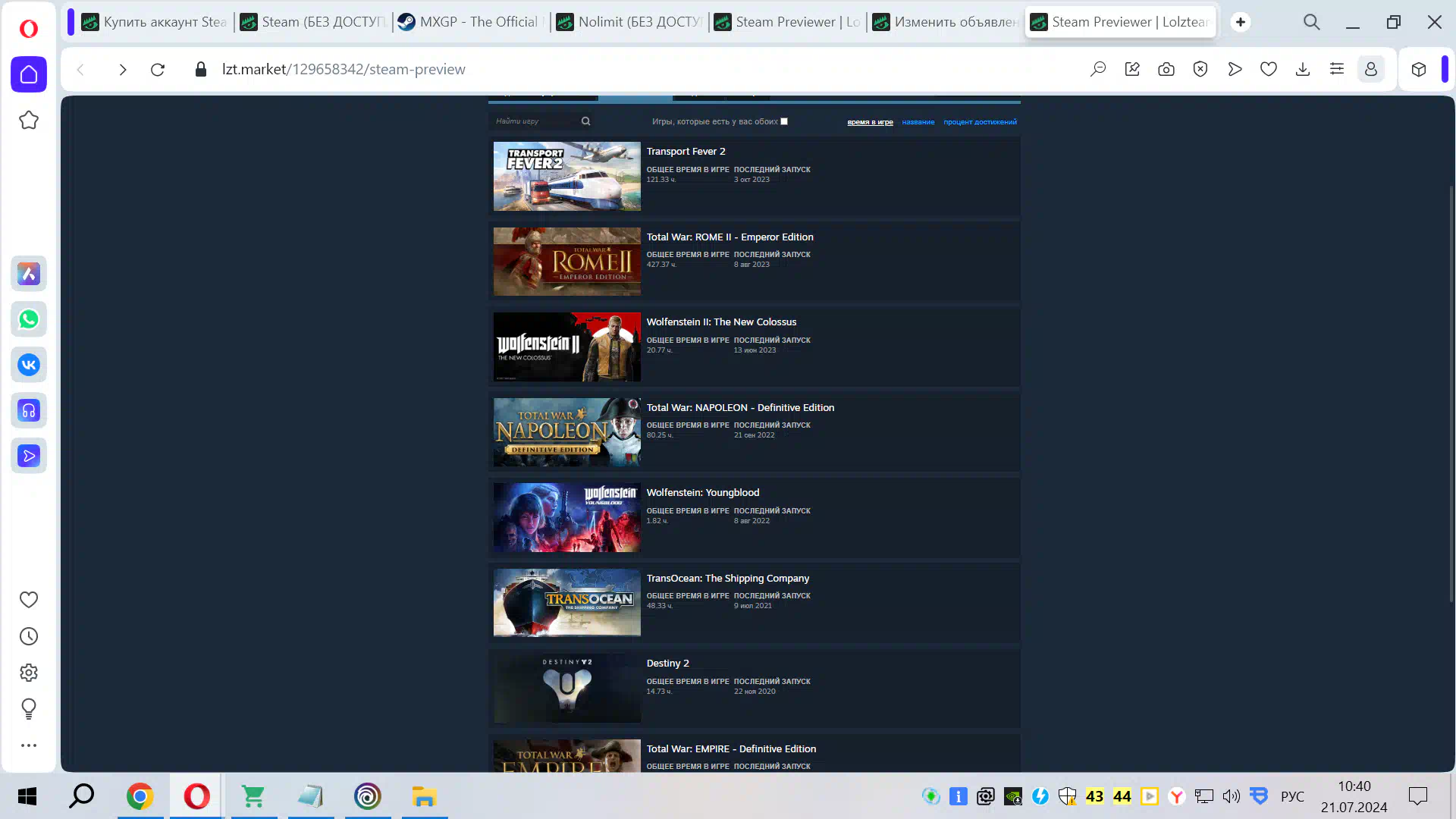This screenshot has height=819, width=1456.
Task: Open TransOcean: The Shipping Company title
Action: coord(727,579)
